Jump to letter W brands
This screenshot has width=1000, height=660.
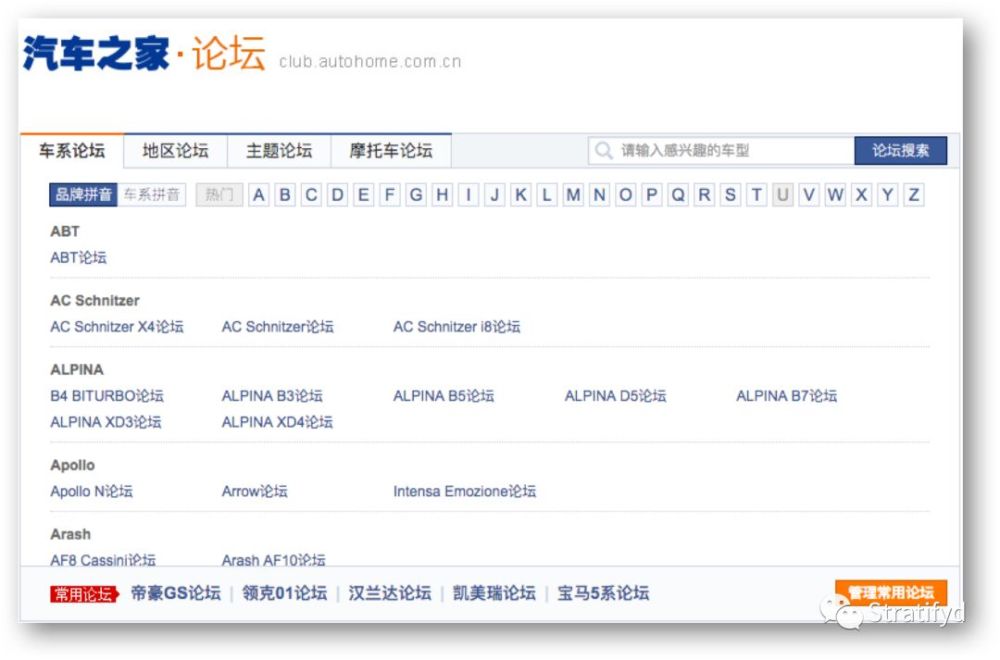835,194
